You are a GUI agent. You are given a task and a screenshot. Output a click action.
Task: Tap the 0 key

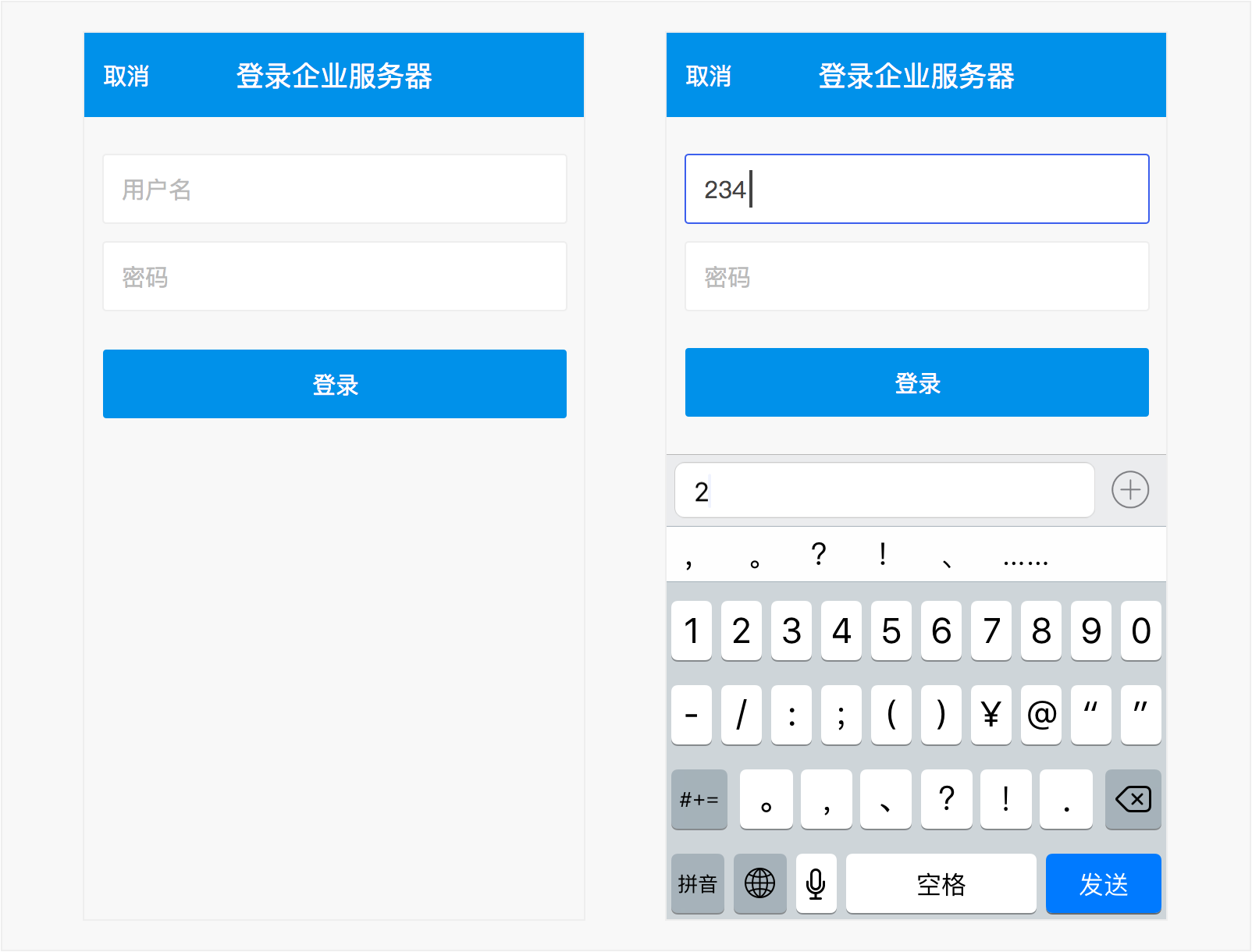click(x=1141, y=631)
